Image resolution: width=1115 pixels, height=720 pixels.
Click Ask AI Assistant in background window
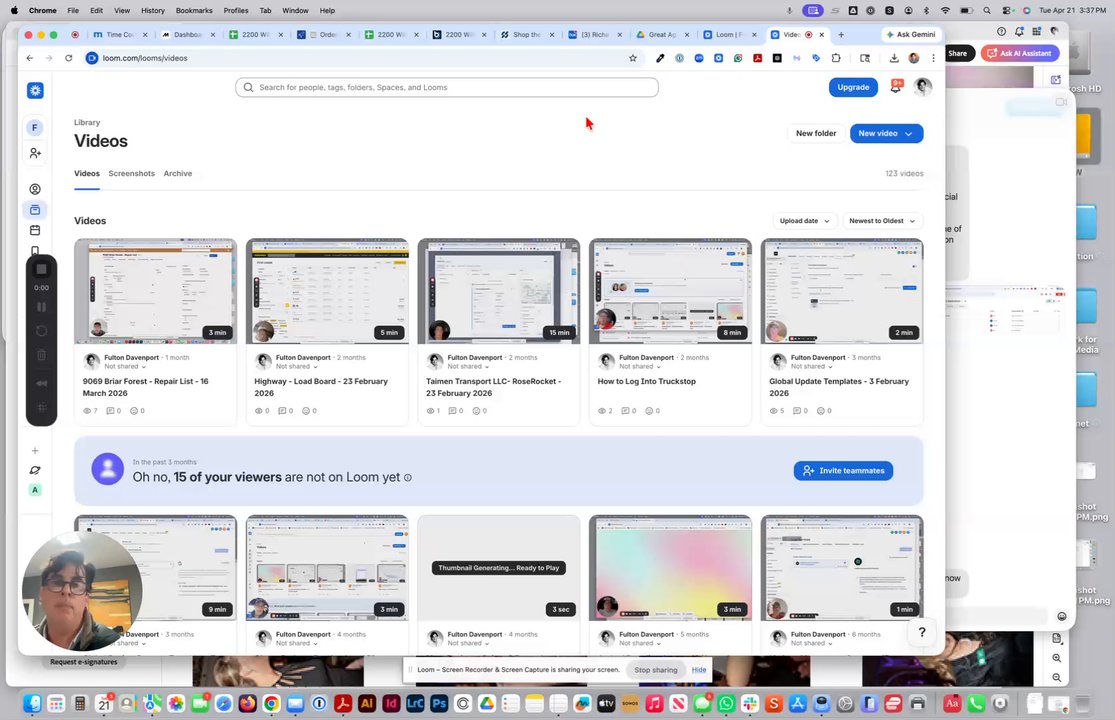tap(1020, 53)
